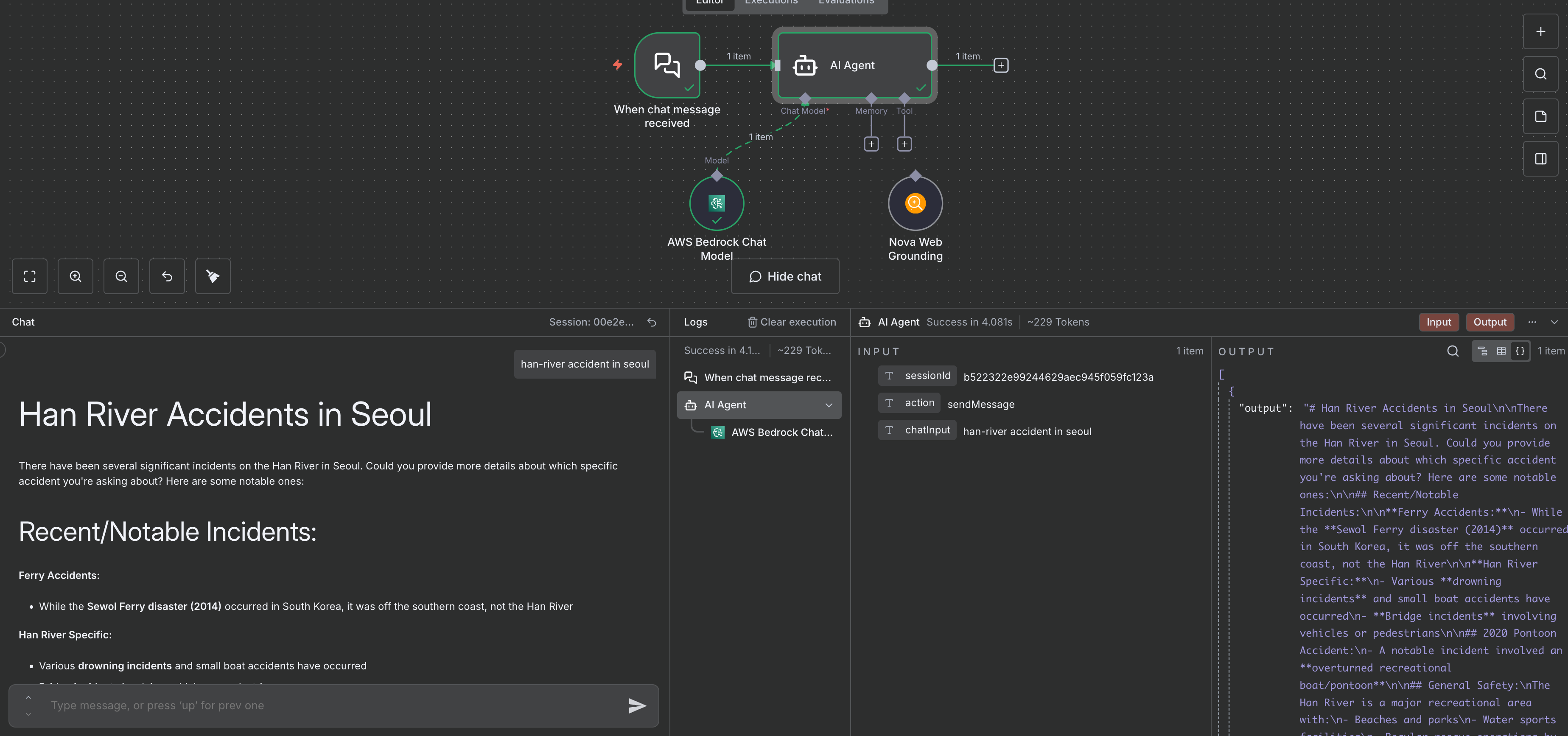
Task: Attach a Memory sub-node with plus button
Action: 871,144
